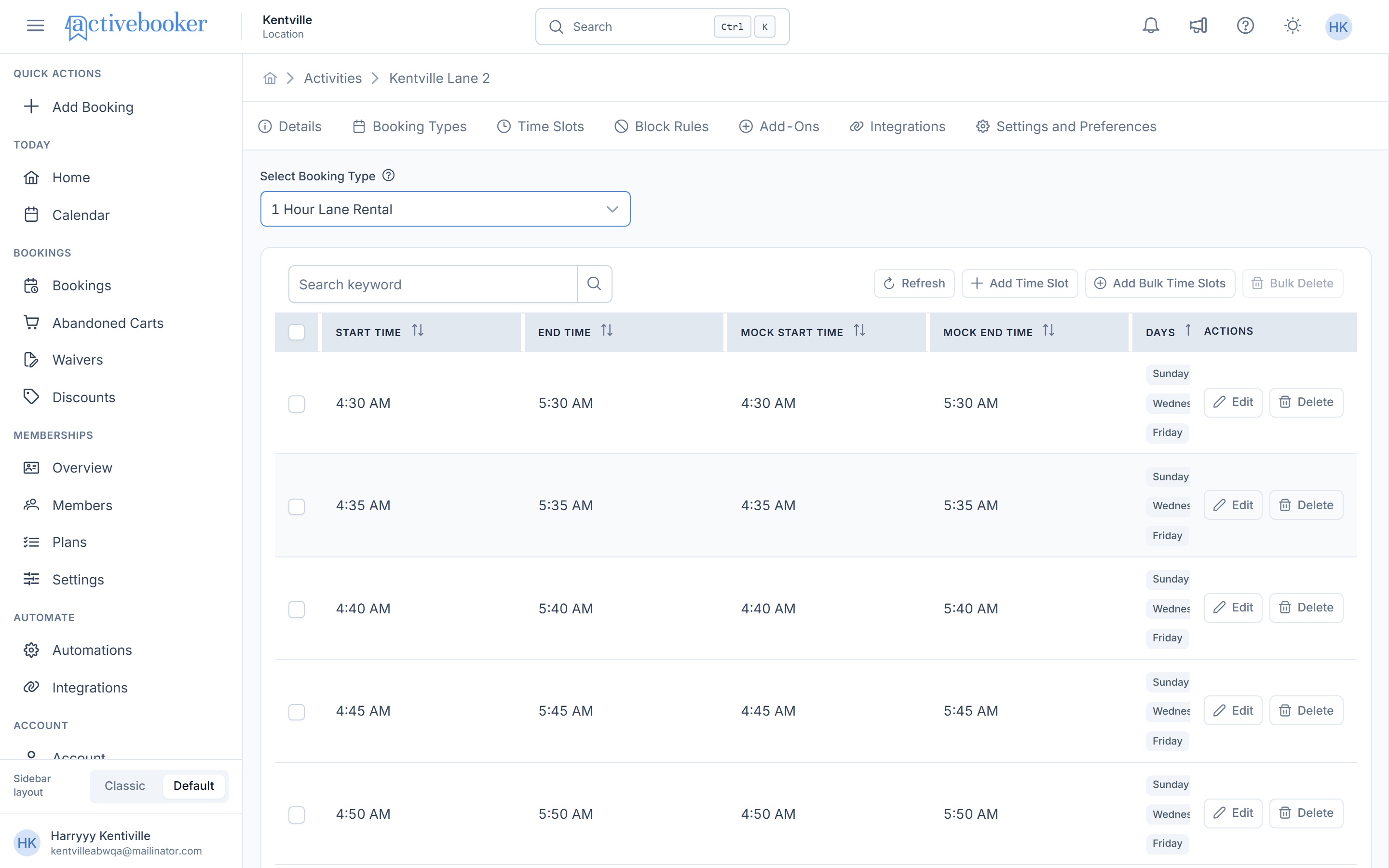Open the help question mark icon
The width and height of the screenshot is (1389, 868).
point(1245,26)
